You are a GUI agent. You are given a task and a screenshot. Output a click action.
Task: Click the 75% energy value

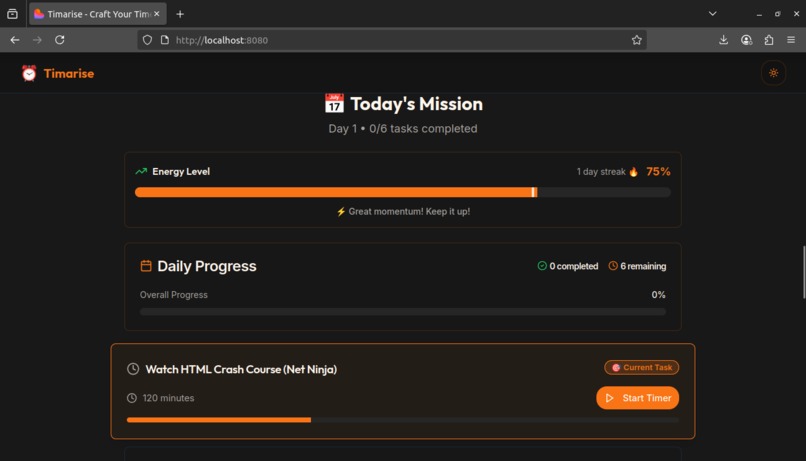pos(658,172)
